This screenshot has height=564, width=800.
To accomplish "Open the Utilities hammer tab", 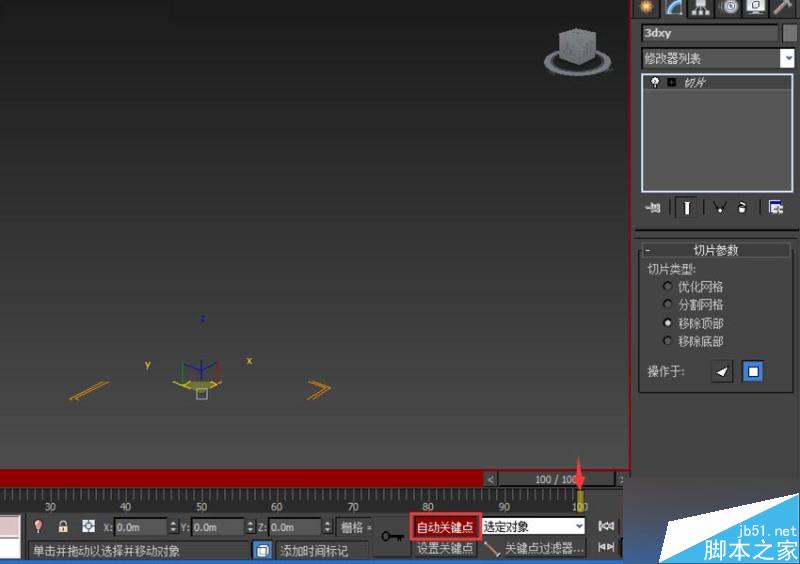I will pyautogui.click(x=783, y=7).
